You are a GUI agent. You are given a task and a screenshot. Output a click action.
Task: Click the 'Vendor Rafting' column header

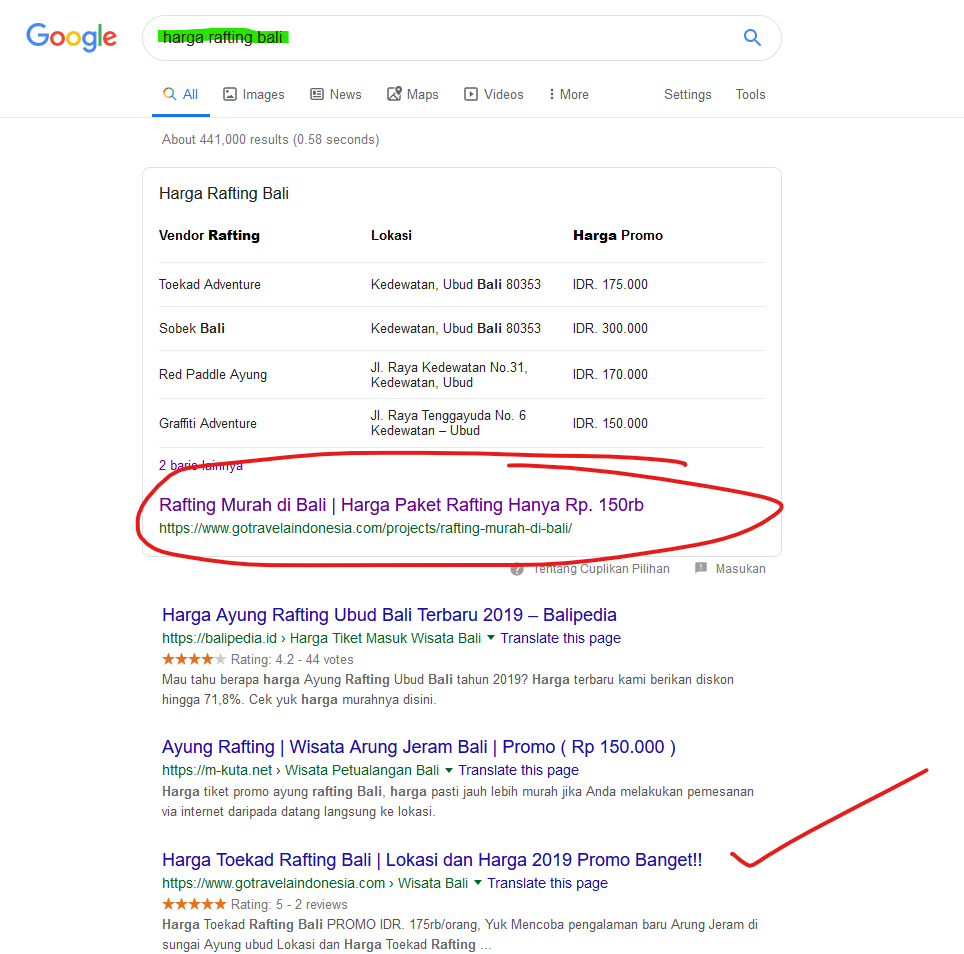point(210,235)
